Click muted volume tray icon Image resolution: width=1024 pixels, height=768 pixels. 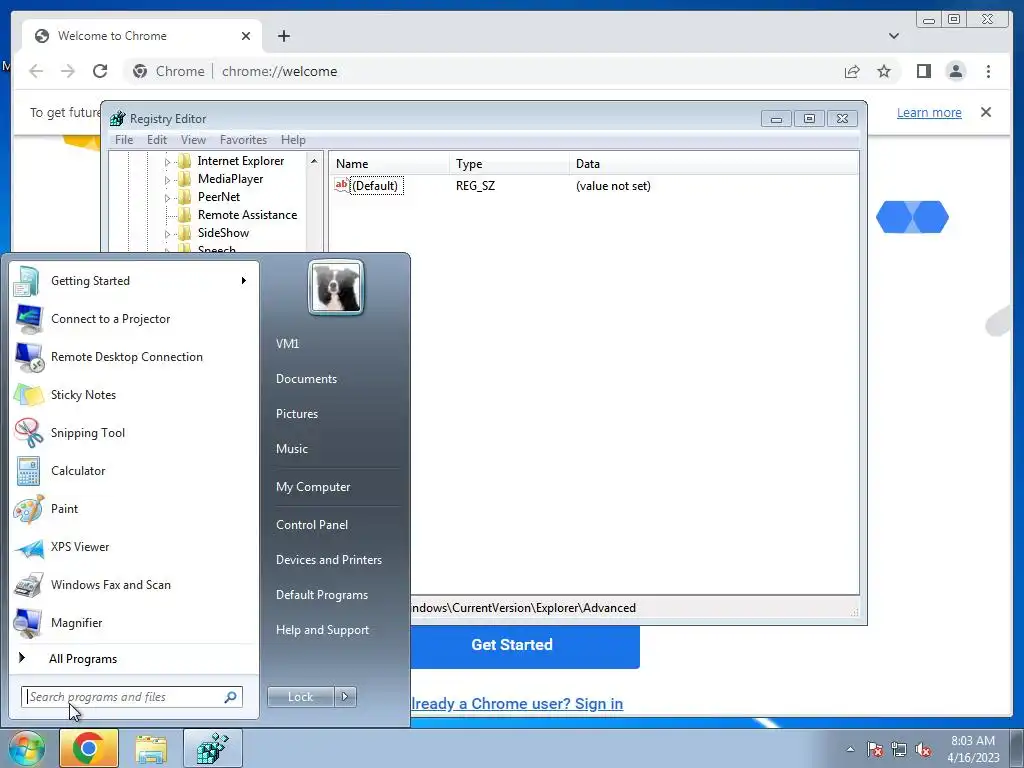point(923,749)
